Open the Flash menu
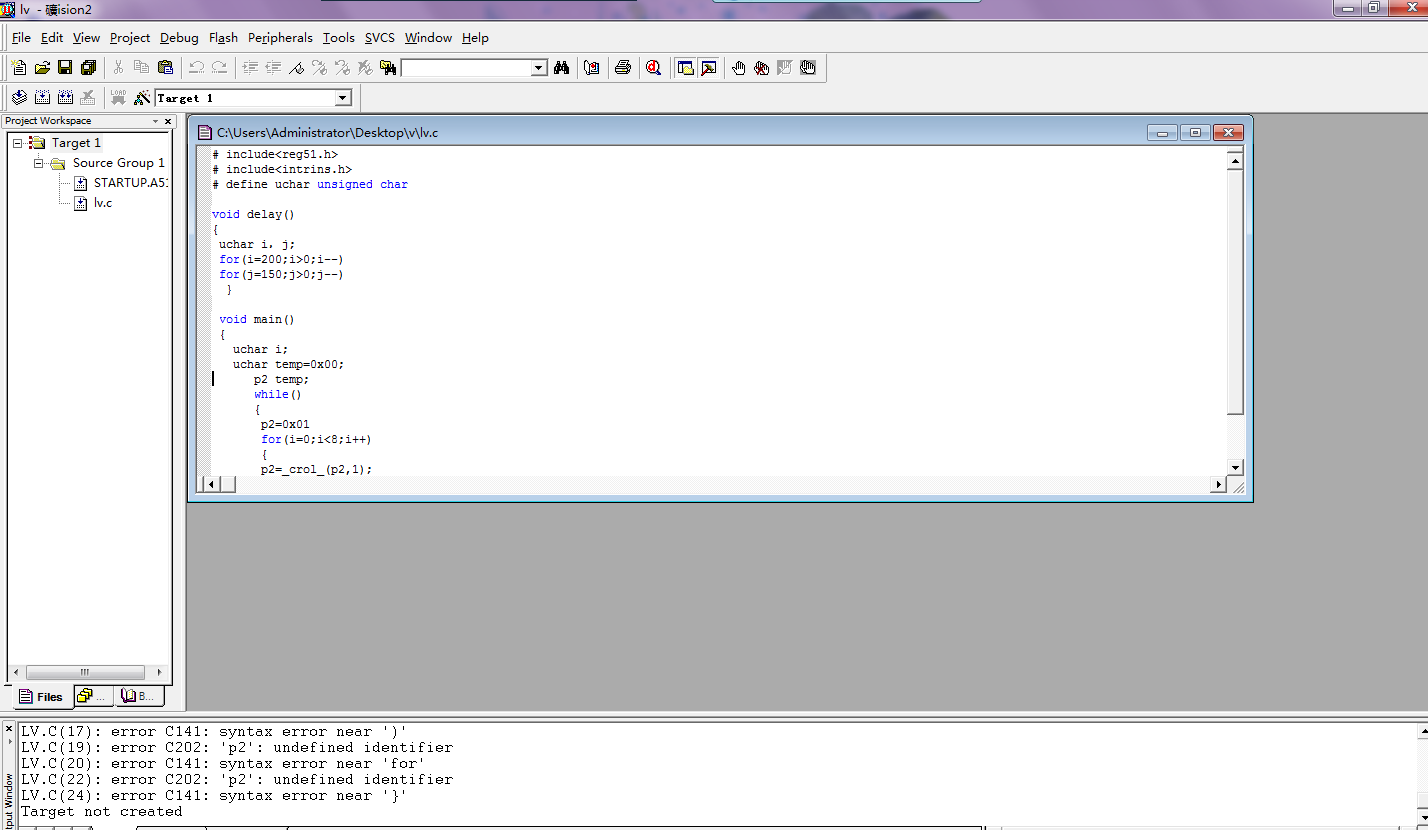The width and height of the screenshot is (1428, 830). point(223,37)
